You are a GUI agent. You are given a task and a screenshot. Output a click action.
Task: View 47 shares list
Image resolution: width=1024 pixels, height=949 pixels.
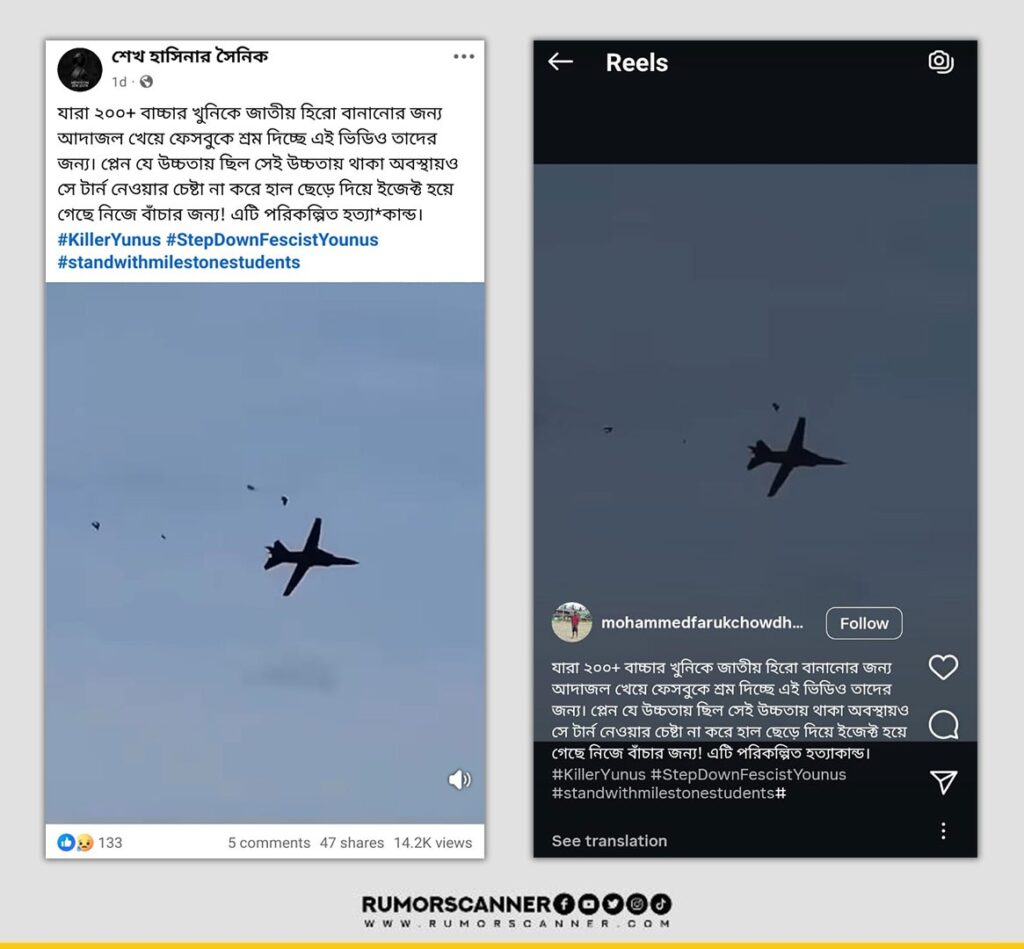point(352,843)
